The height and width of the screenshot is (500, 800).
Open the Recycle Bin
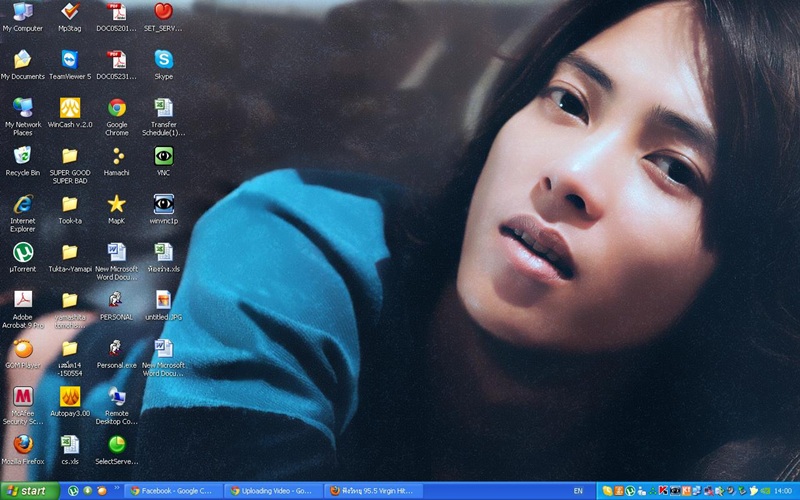[x=23, y=161]
